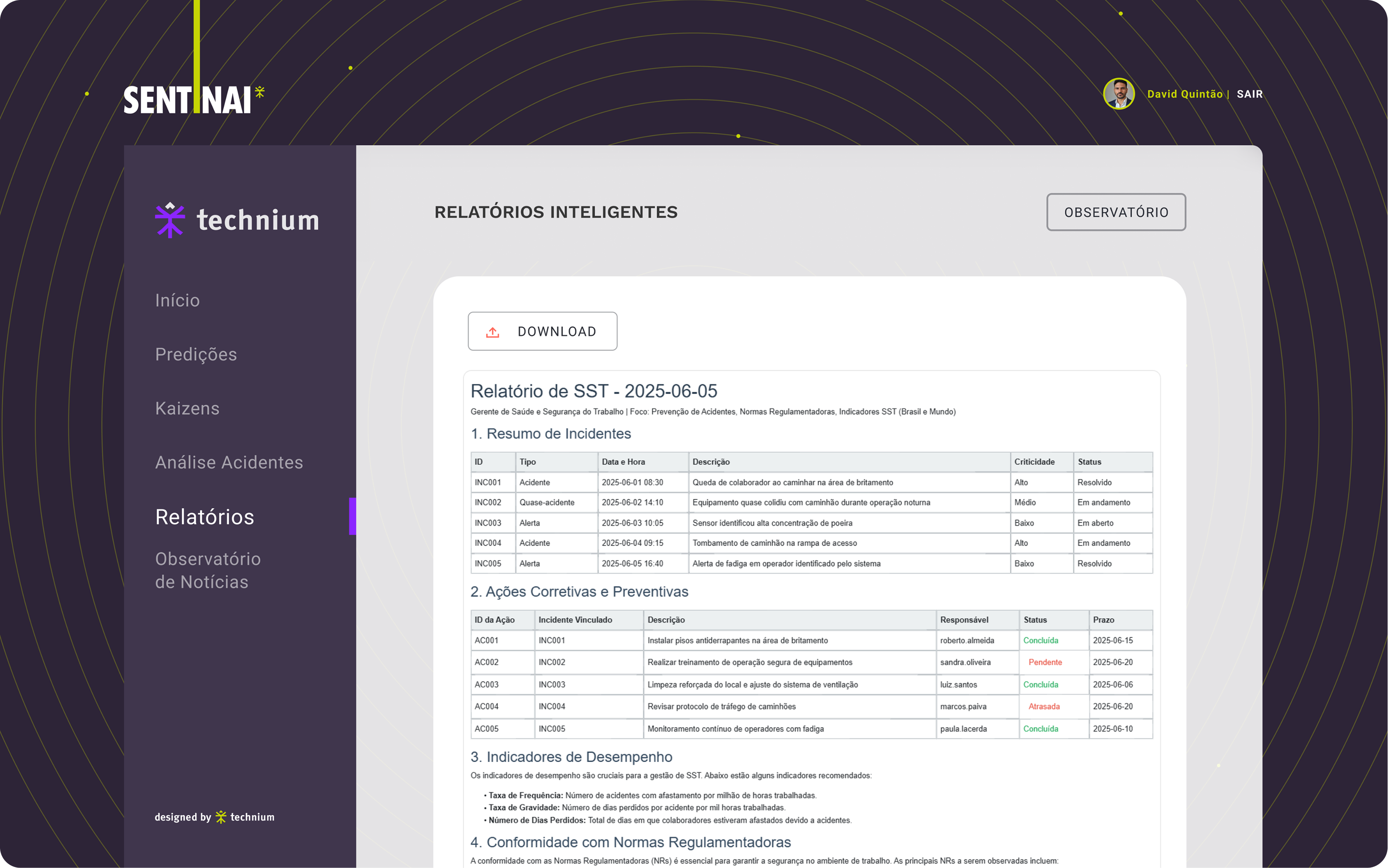Open David Quintão profile avatar
This screenshot has width=1388, height=868.
pyautogui.click(x=1119, y=94)
